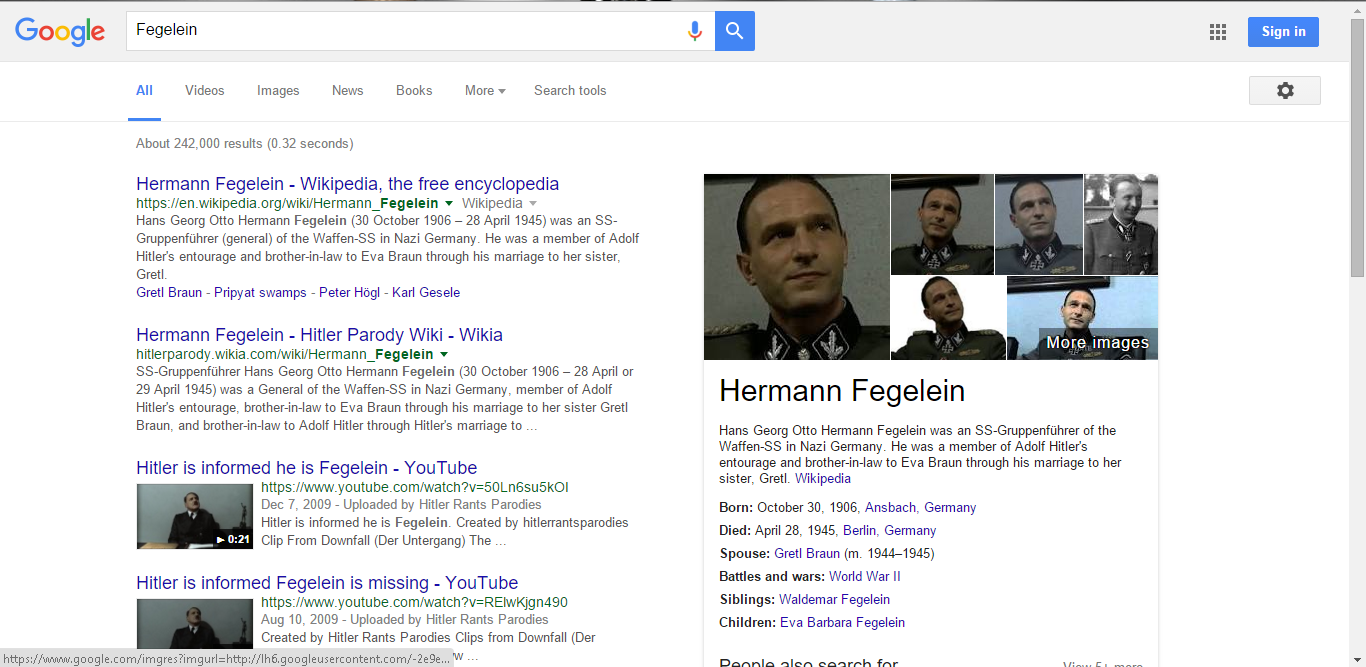Click the vertical page scrollbar thumb
The width and height of the screenshot is (1366, 667).
pyautogui.click(x=1358, y=147)
